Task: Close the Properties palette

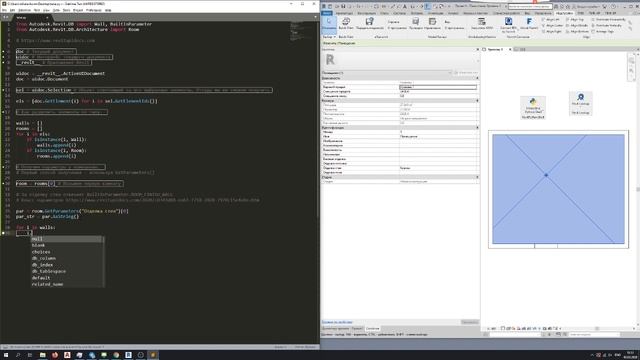Action: pos(477,49)
